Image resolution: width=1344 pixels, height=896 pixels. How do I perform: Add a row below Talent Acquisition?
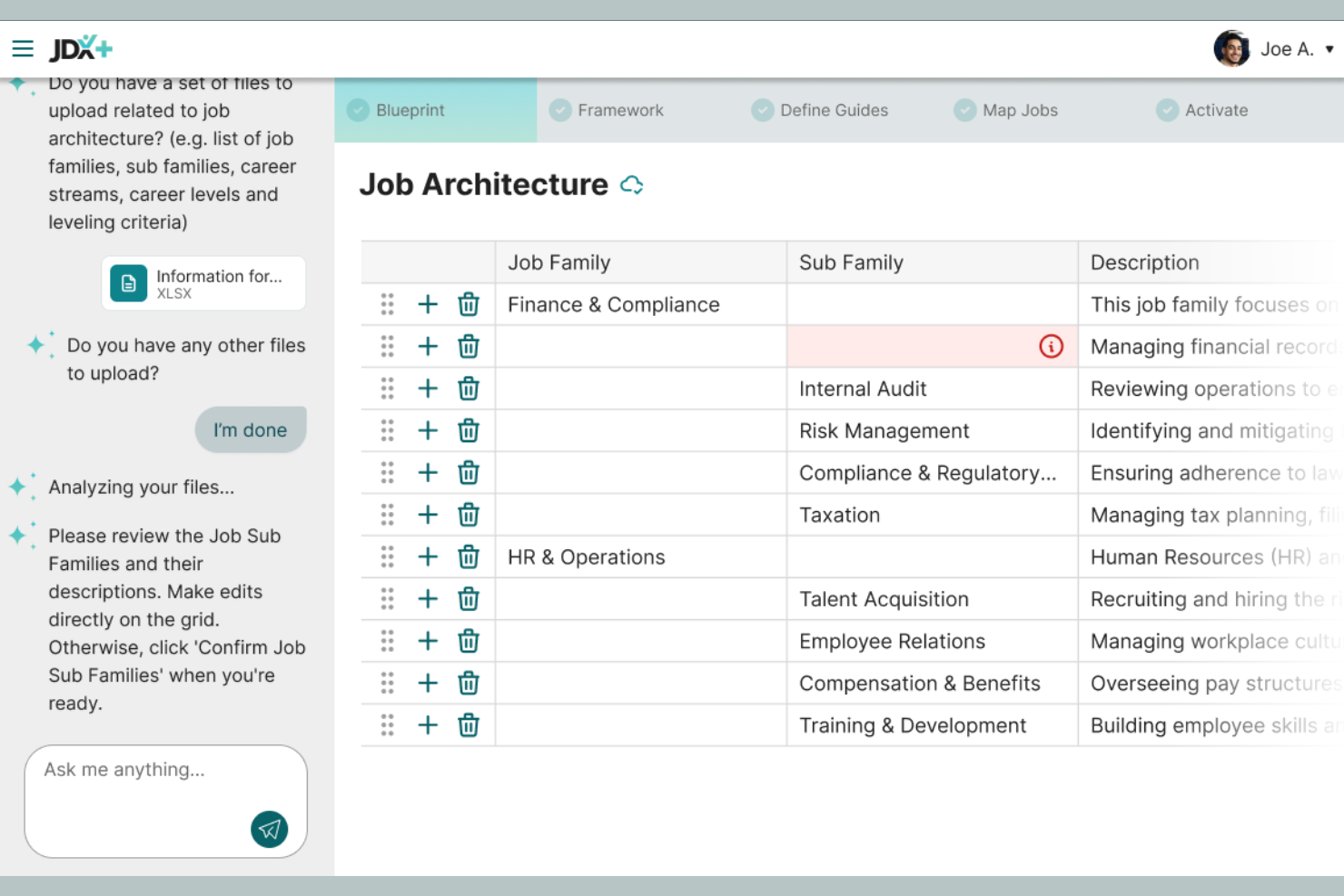428,598
